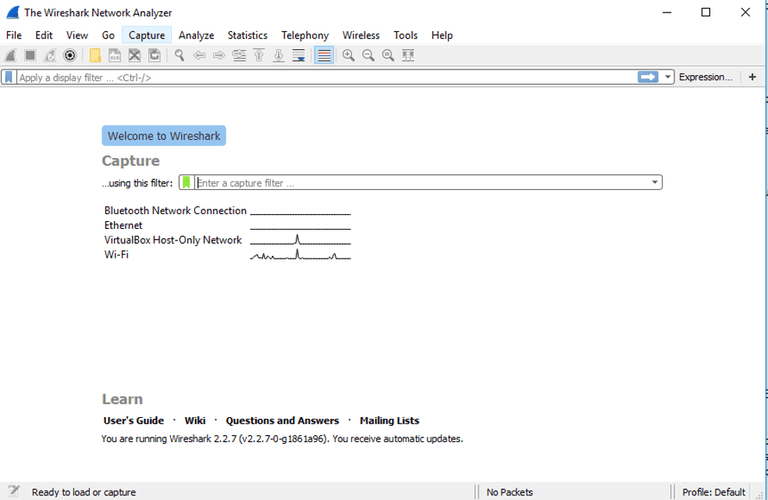The height and width of the screenshot is (500, 768).
Task: Open the View menu
Action: (77, 35)
